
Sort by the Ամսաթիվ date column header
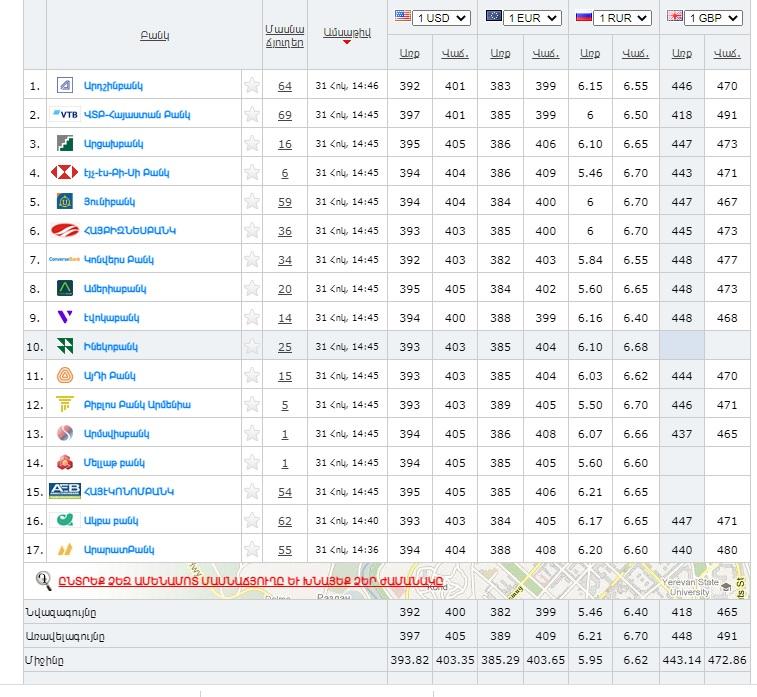346,32
